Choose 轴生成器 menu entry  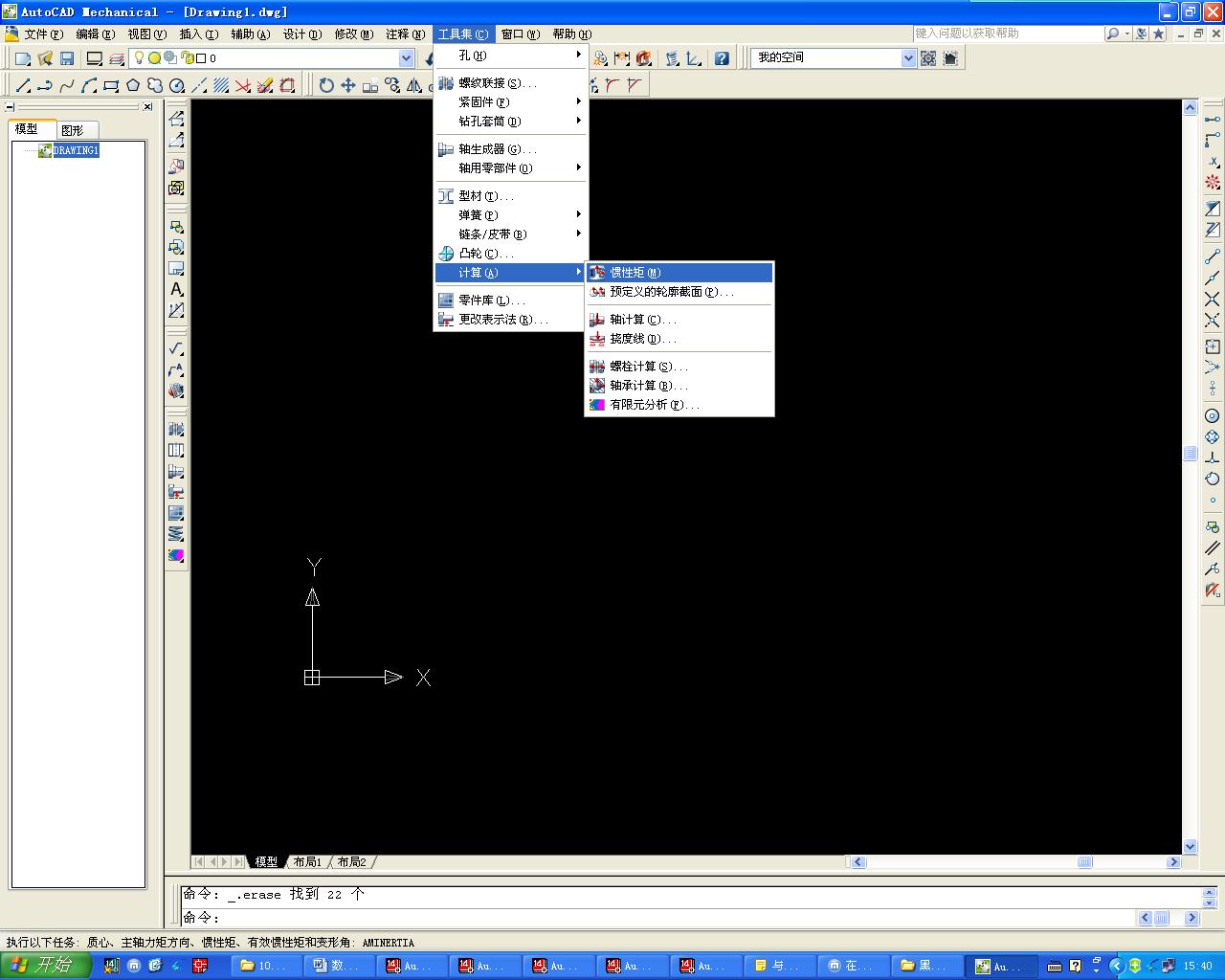511,149
